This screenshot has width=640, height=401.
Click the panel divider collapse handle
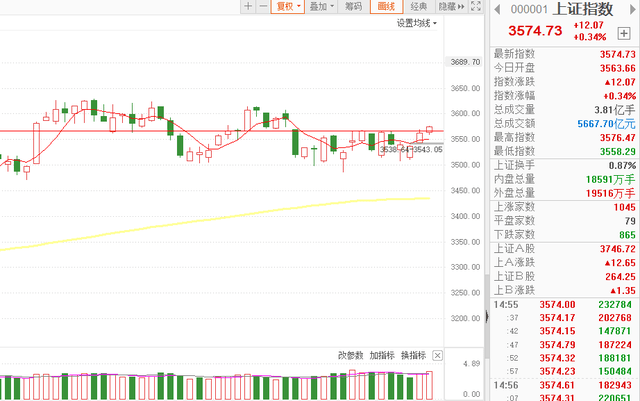click(x=486, y=317)
